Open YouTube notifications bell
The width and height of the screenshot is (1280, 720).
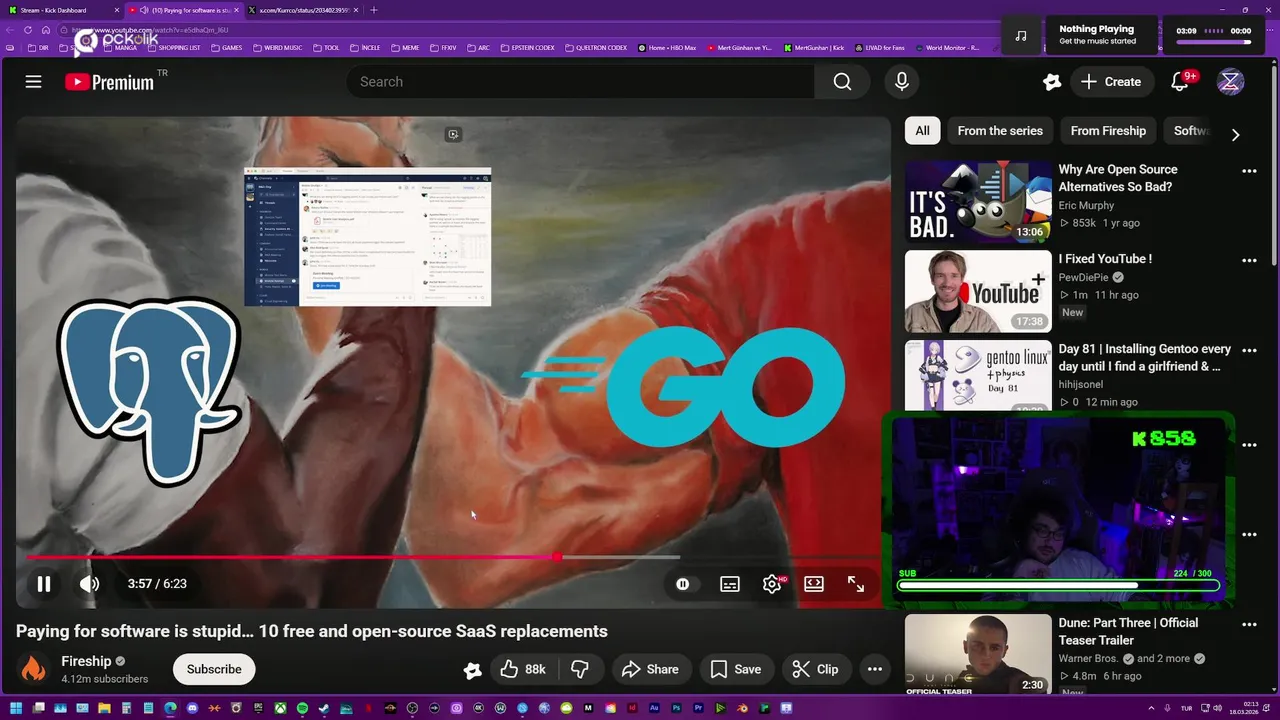[x=1180, y=82]
